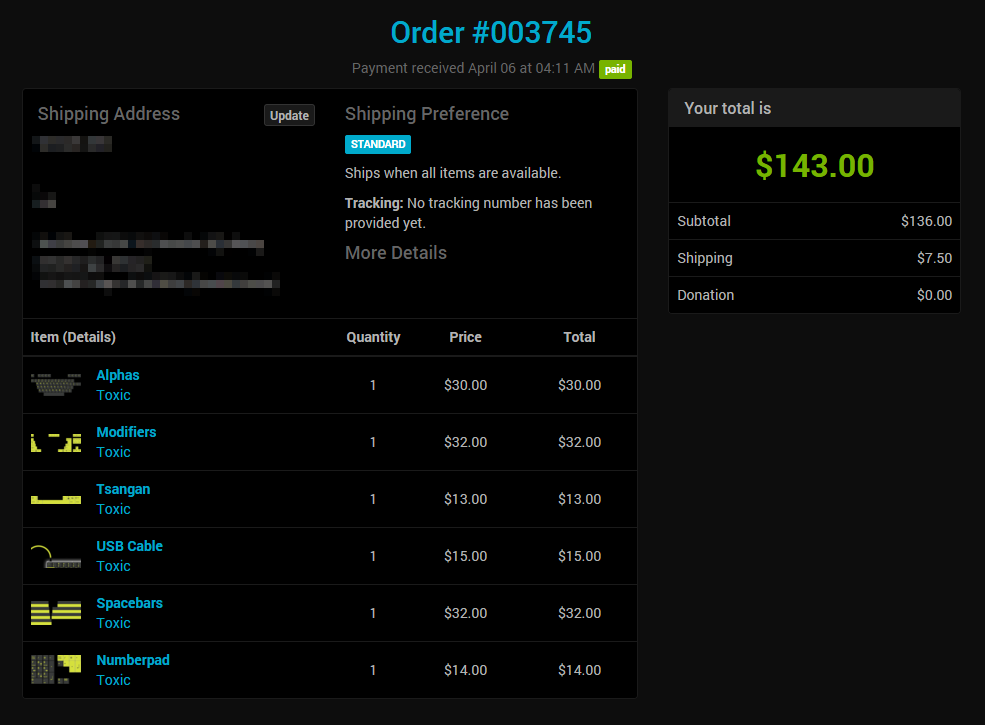Open the More Details shipping link
985x725 pixels.
tap(396, 253)
